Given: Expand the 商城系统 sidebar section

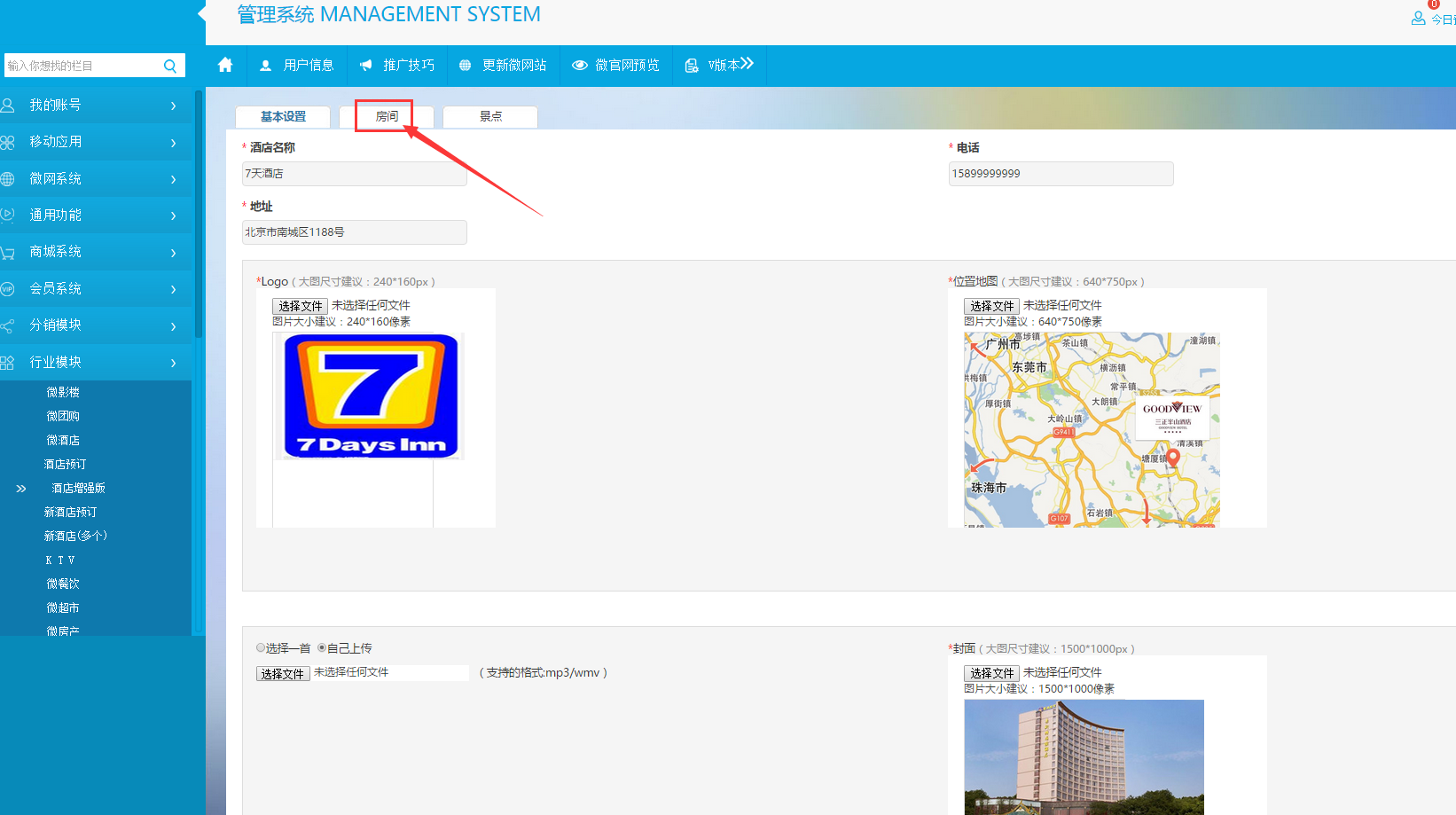Looking at the screenshot, I should click(x=96, y=252).
